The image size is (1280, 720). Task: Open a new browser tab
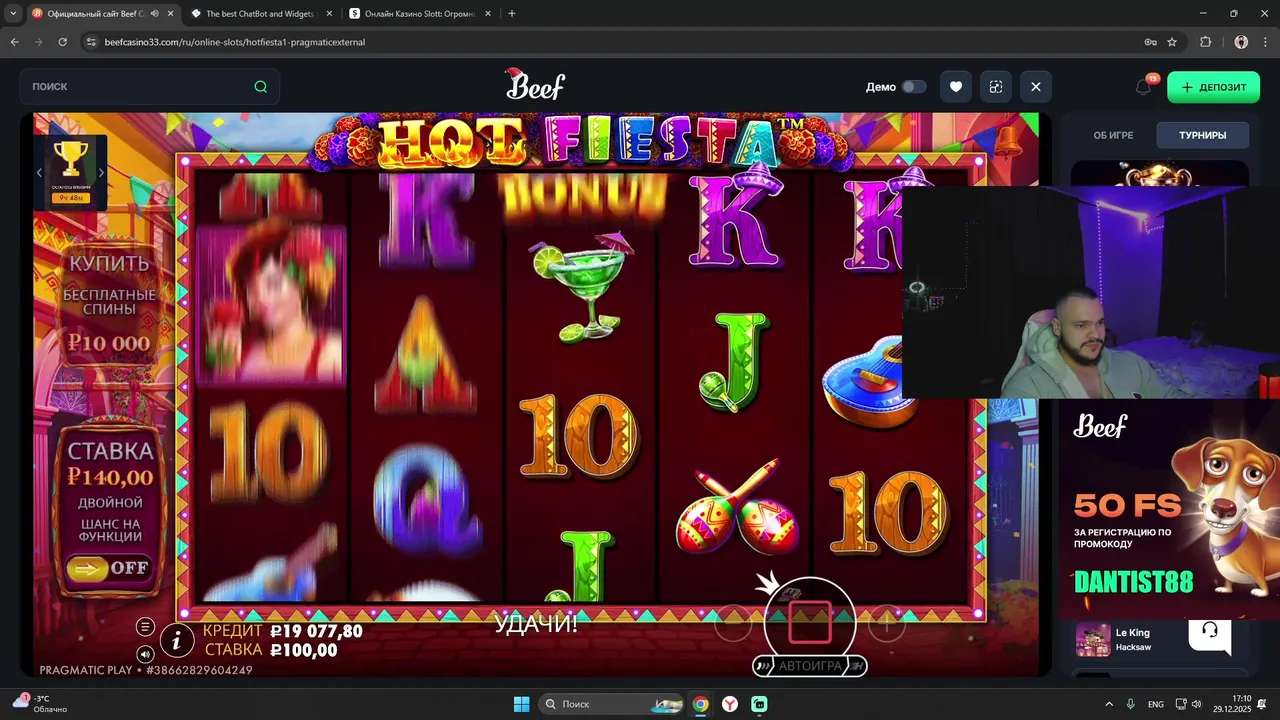[x=512, y=14]
